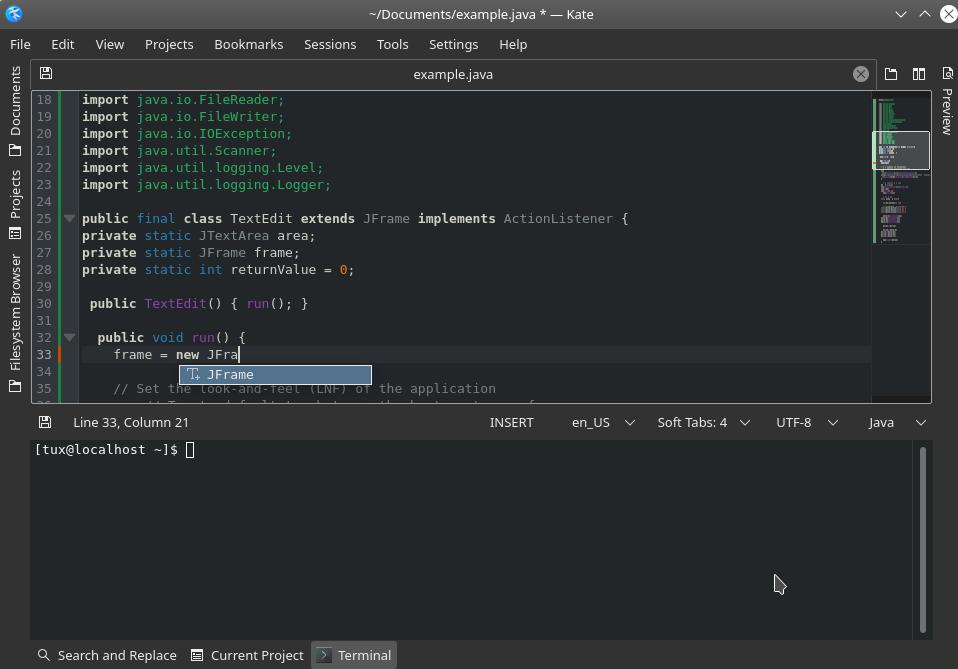Click the save icon beside the example.java tab
Viewport: 958px width, 669px height.
pos(45,73)
